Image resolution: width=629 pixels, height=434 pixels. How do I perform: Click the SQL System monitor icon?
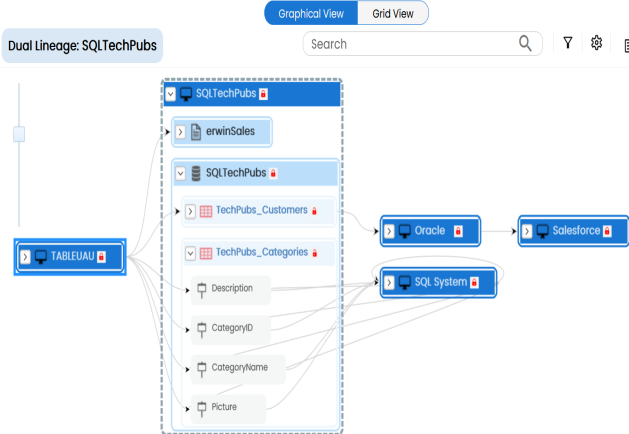pyautogui.click(x=404, y=282)
